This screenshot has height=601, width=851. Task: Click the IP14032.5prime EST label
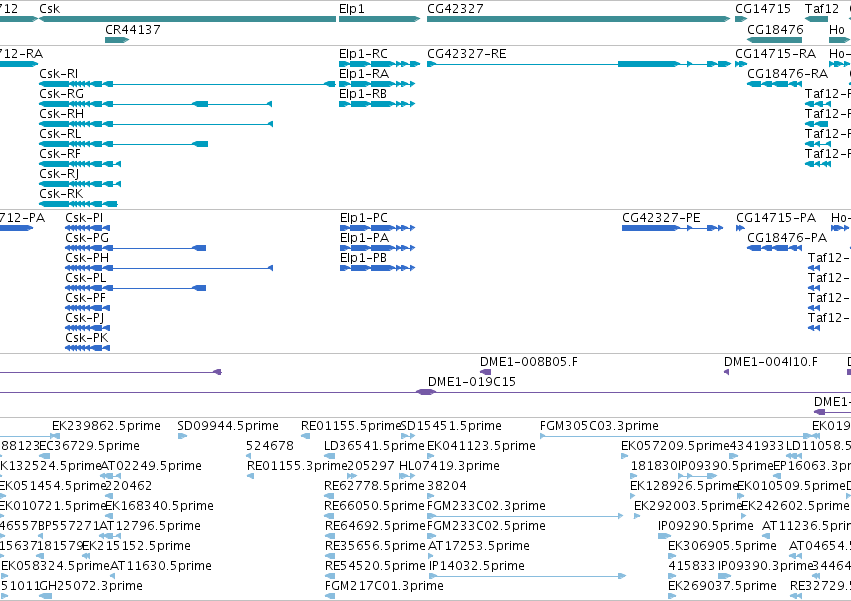477,566
